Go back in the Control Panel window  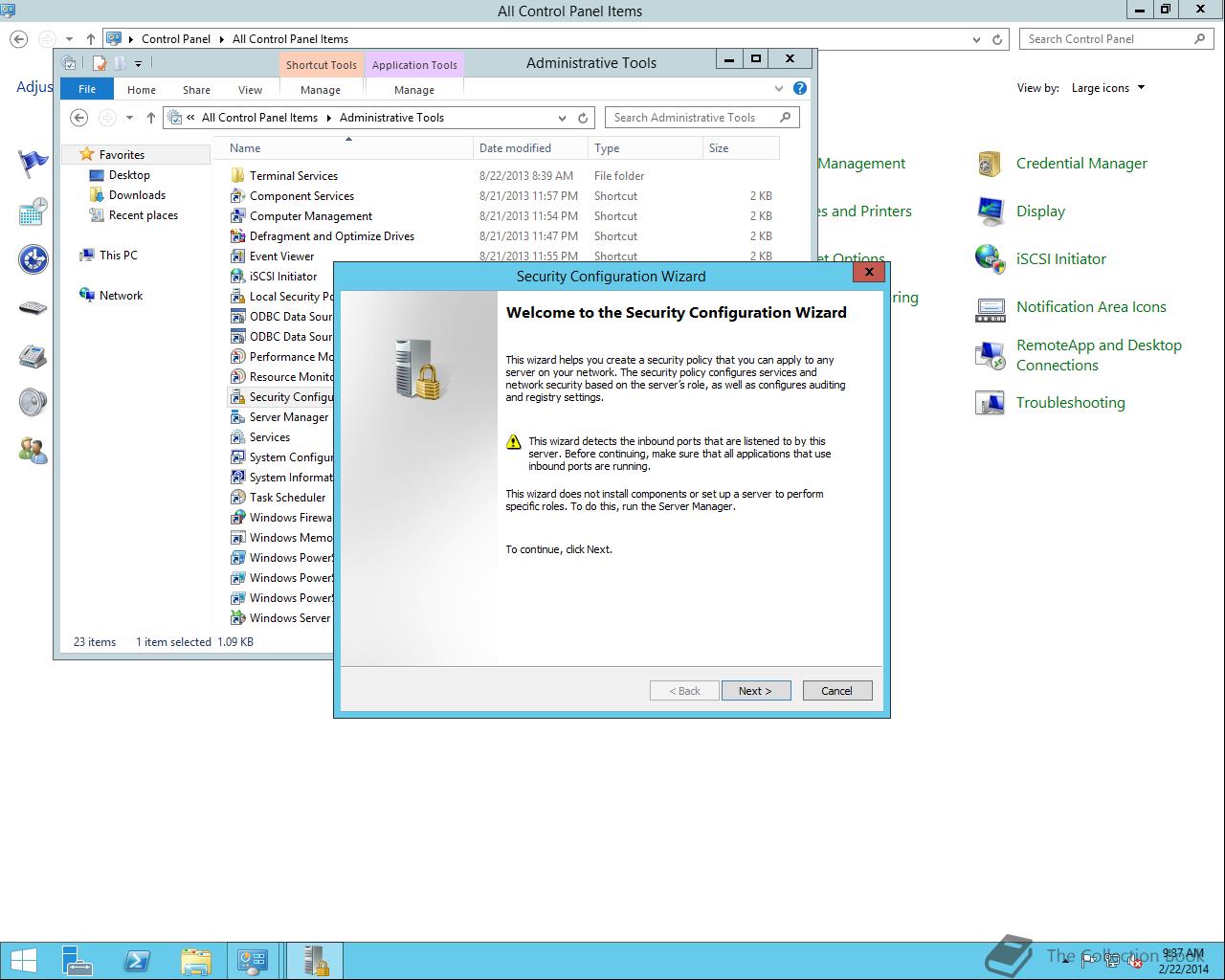(x=18, y=39)
